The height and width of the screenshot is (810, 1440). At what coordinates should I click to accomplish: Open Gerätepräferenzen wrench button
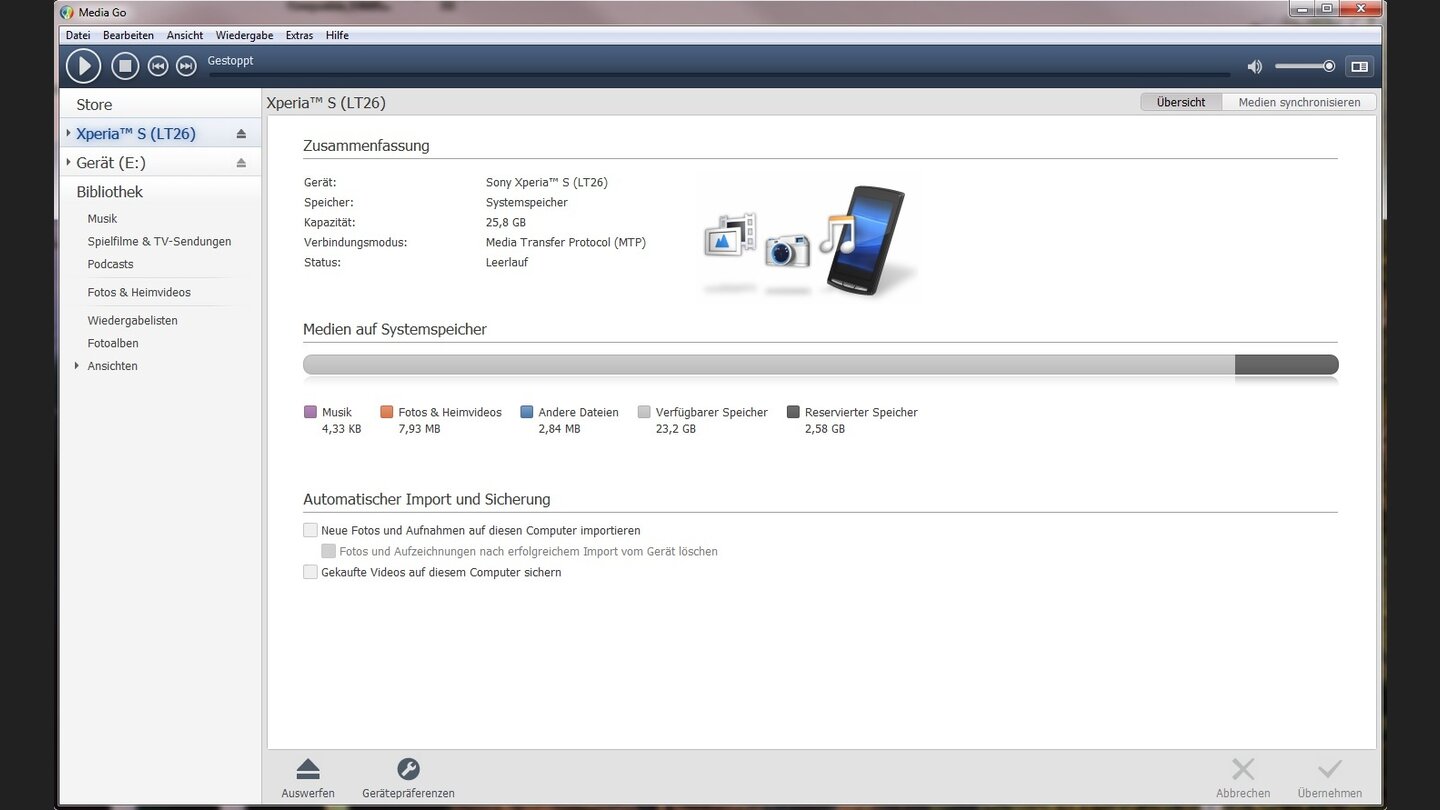coord(408,779)
